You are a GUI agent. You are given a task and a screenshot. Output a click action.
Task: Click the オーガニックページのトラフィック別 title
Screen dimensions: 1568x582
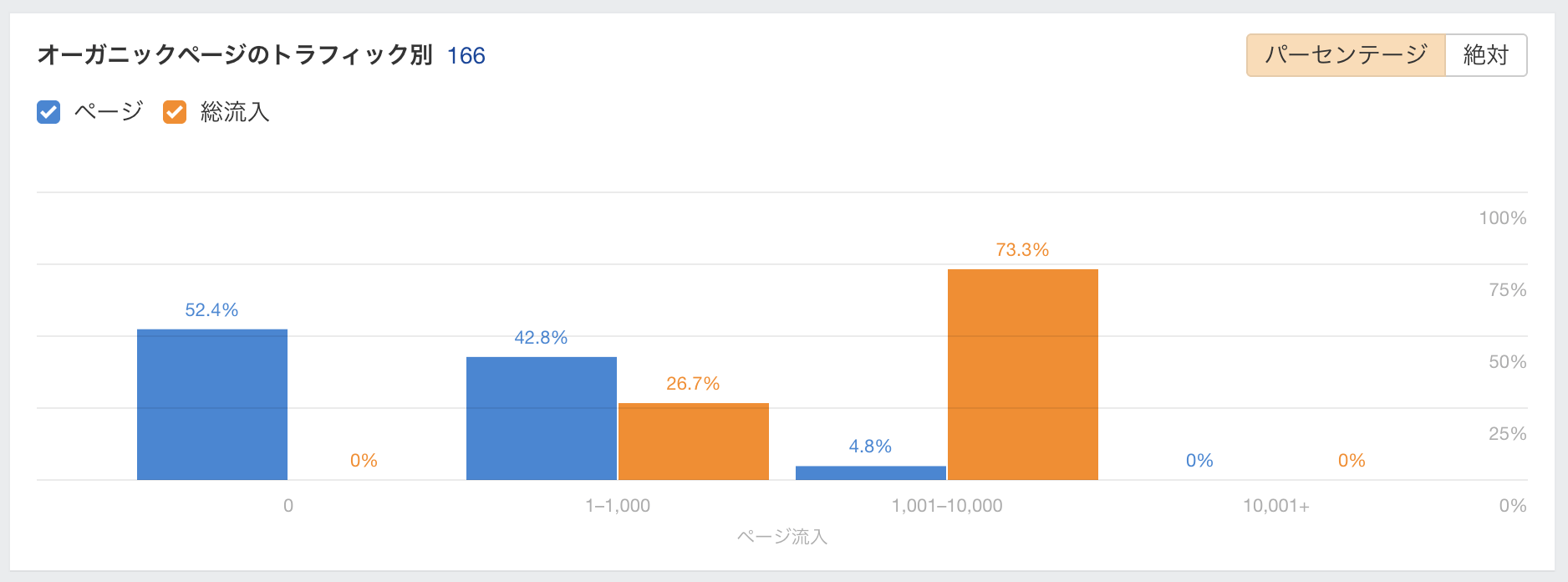235,55
